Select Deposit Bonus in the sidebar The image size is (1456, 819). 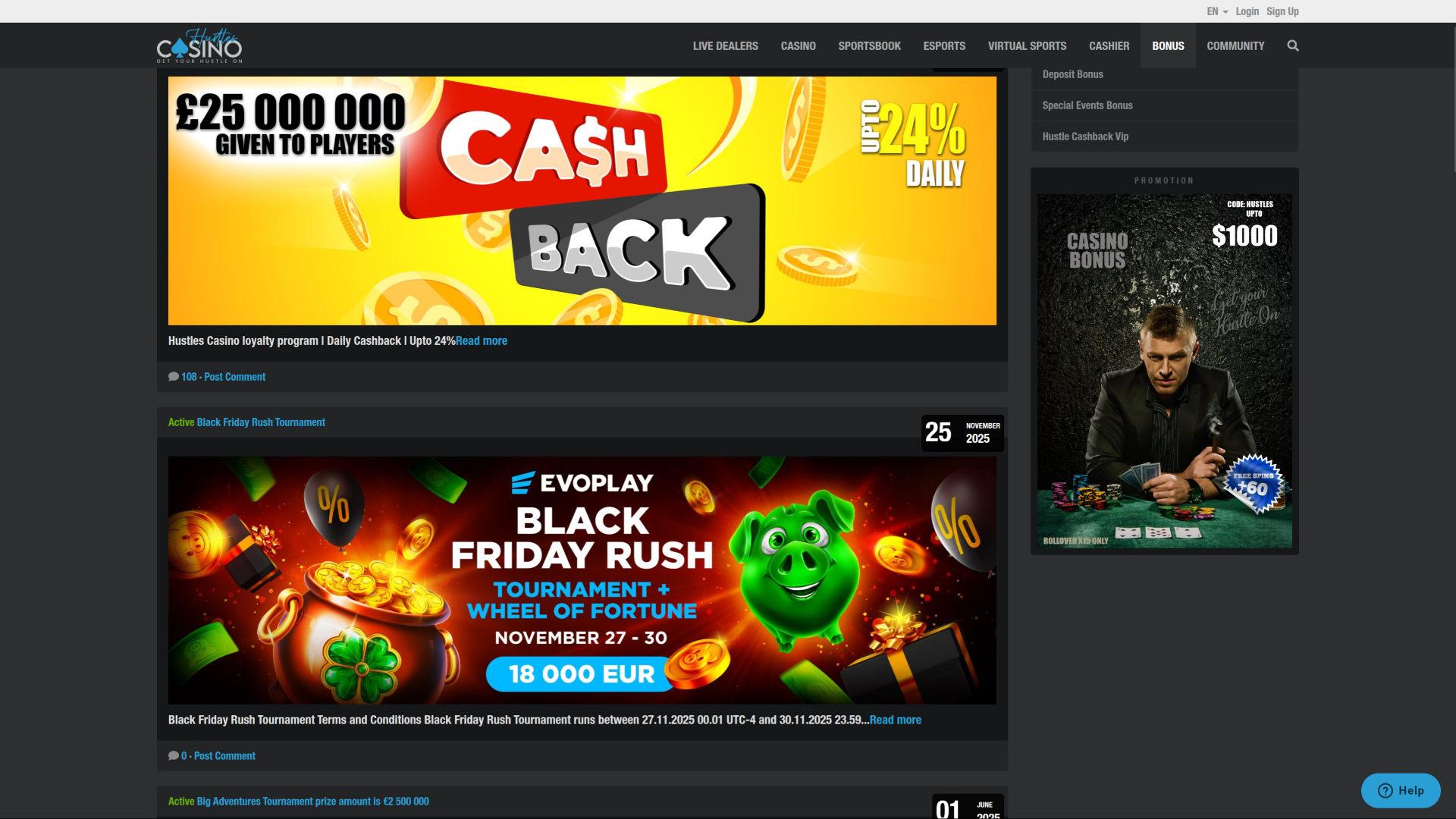[x=1072, y=74]
